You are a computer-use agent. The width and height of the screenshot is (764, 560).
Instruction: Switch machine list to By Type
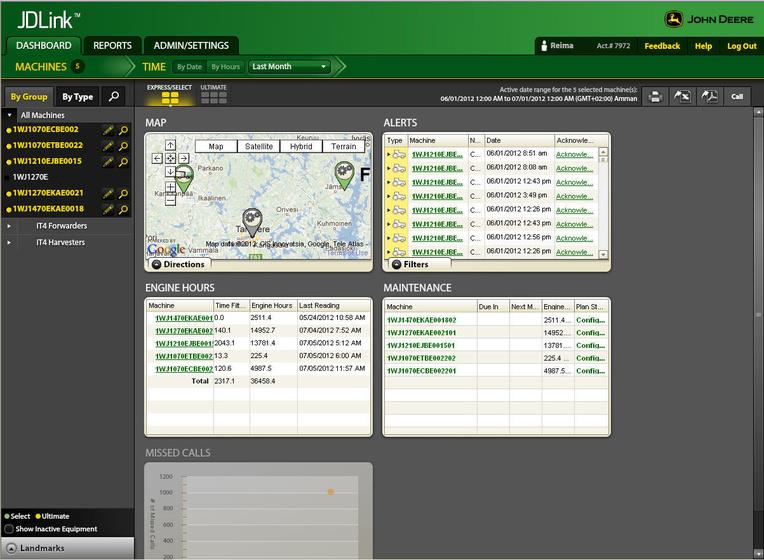point(77,97)
